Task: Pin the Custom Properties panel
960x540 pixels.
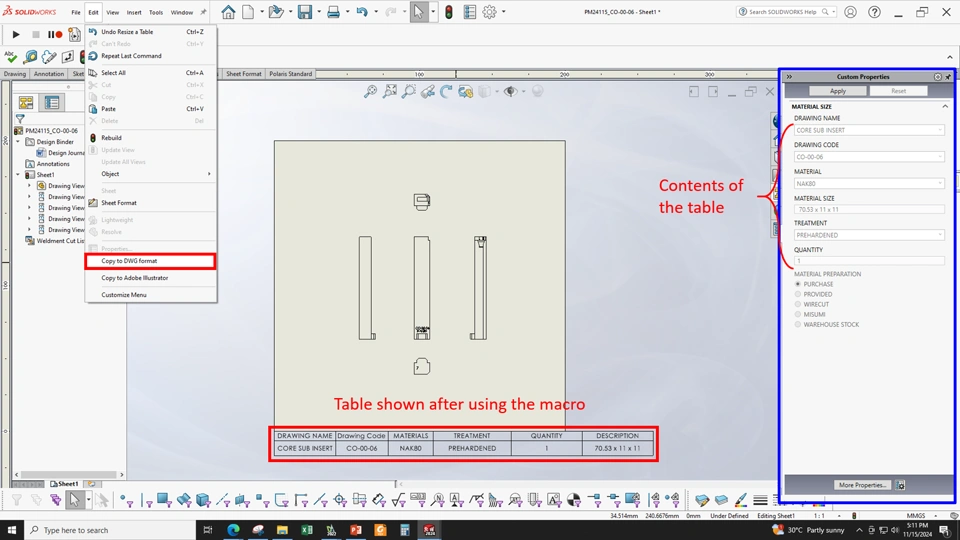Action: pyautogui.click(x=948, y=77)
